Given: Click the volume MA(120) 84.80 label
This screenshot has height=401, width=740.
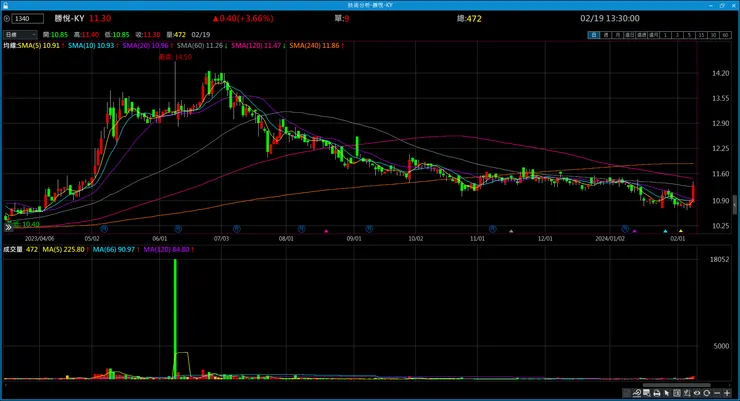Looking at the screenshot, I should [168, 250].
